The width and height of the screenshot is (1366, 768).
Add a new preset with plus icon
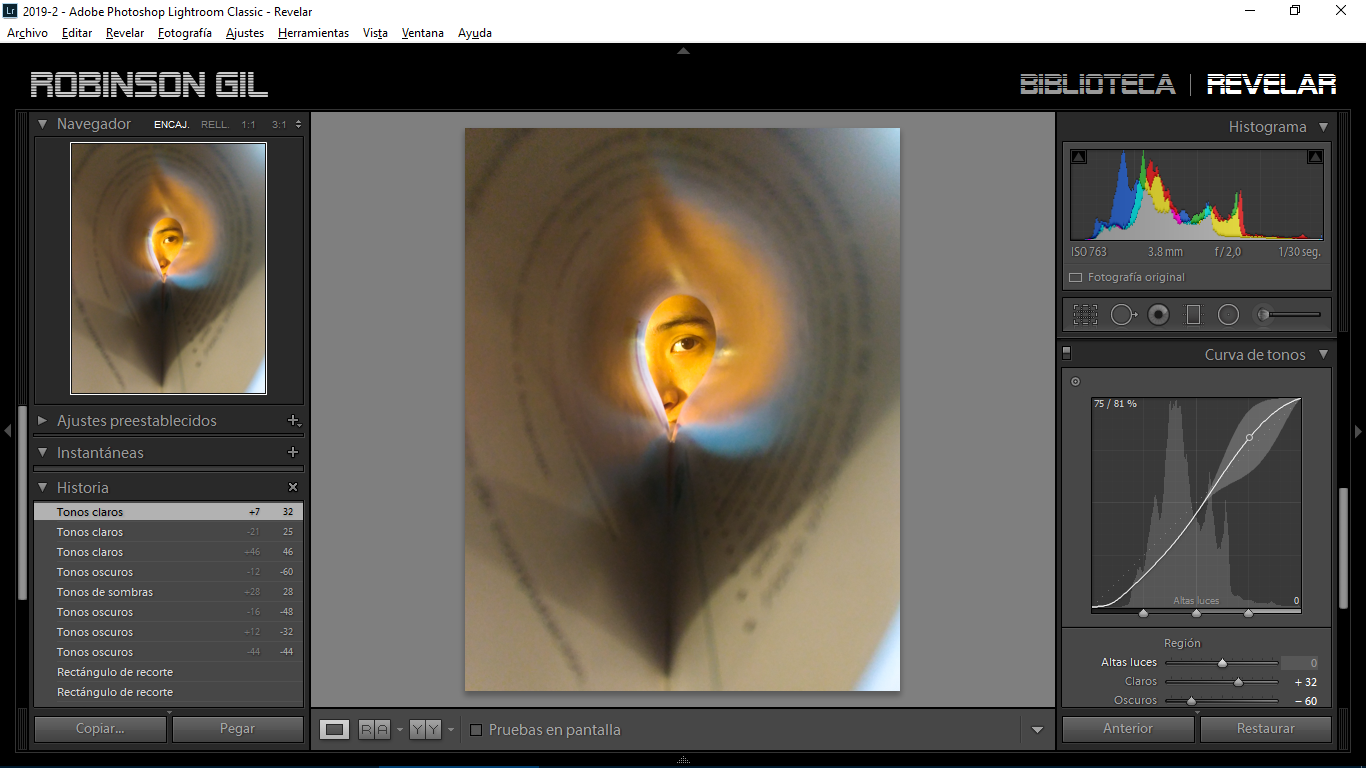tap(293, 421)
